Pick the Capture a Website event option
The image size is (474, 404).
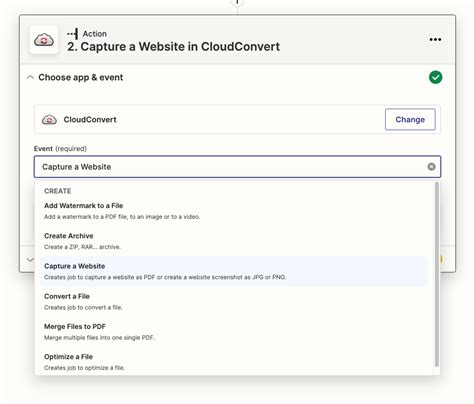point(234,271)
